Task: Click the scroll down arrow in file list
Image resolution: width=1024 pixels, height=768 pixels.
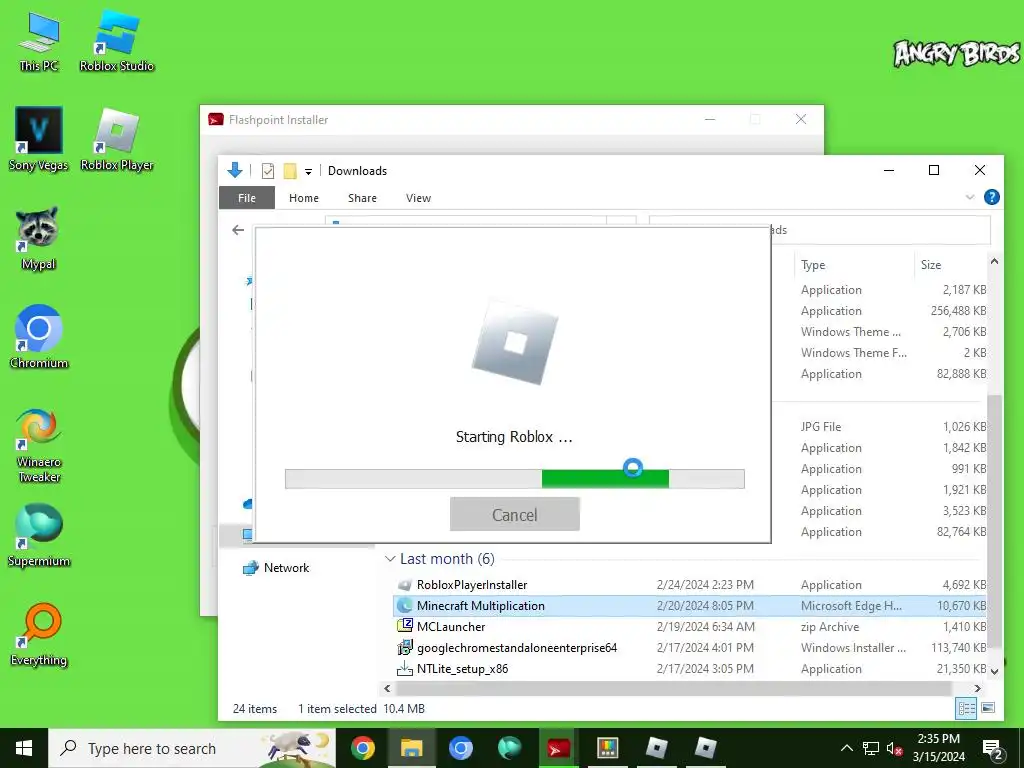Action: (x=994, y=671)
